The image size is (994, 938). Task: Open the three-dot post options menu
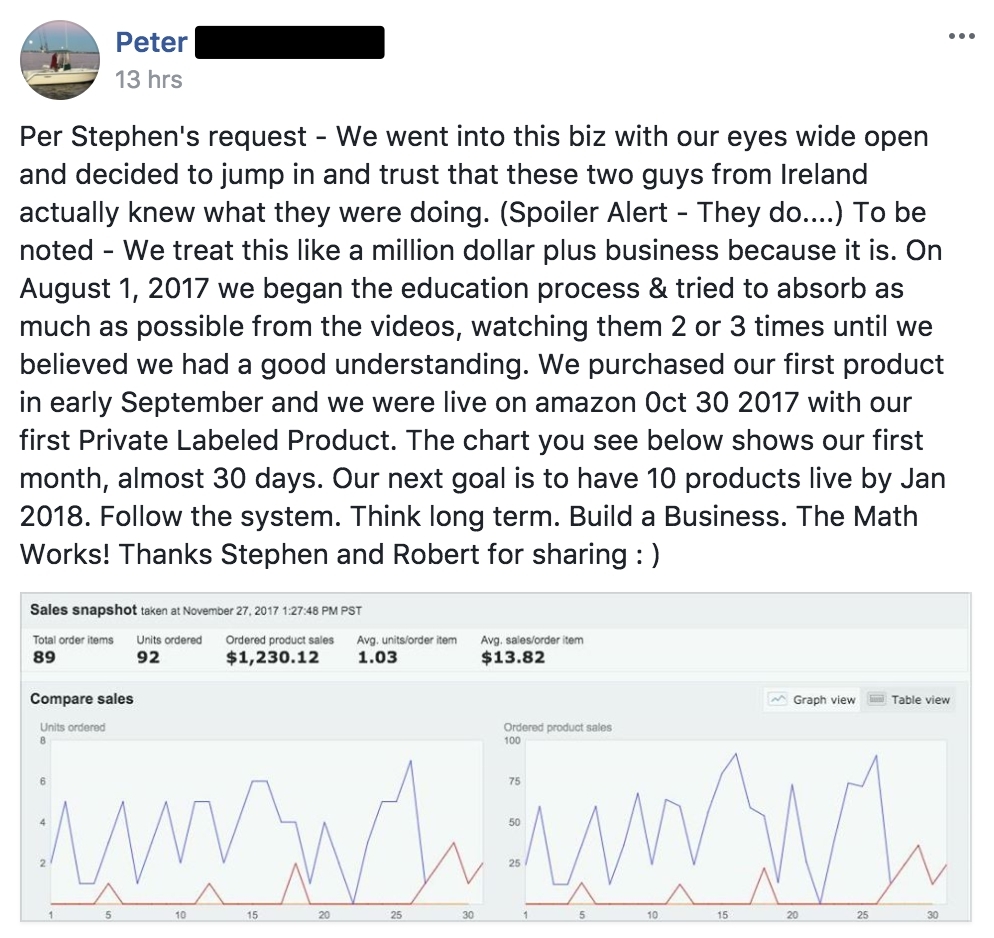click(960, 36)
